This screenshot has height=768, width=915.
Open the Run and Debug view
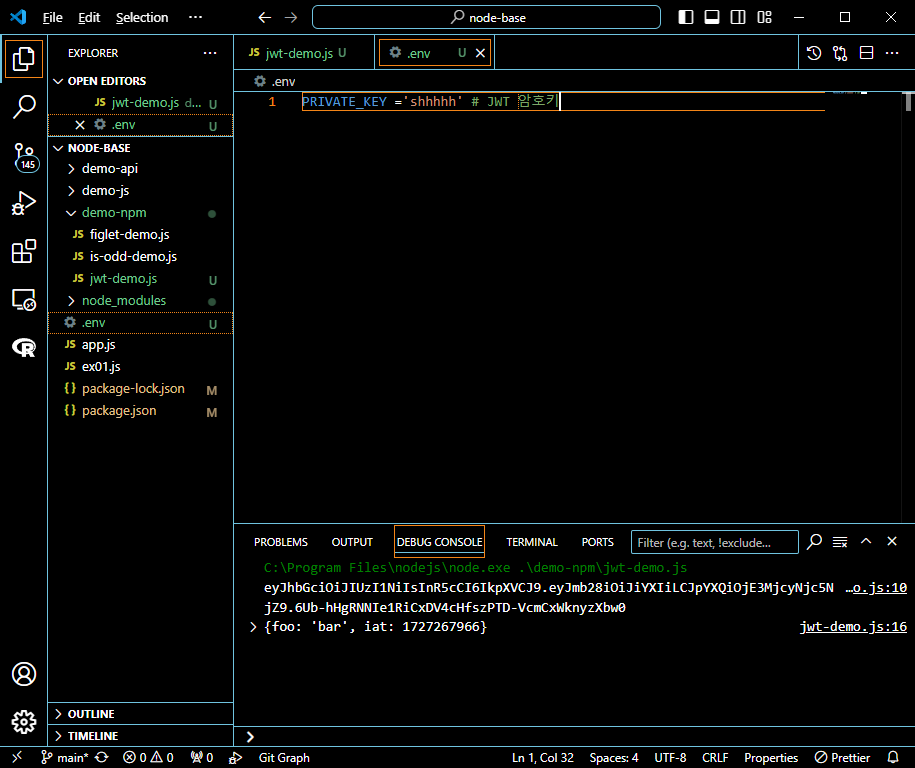pyautogui.click(x=23, y=204)
